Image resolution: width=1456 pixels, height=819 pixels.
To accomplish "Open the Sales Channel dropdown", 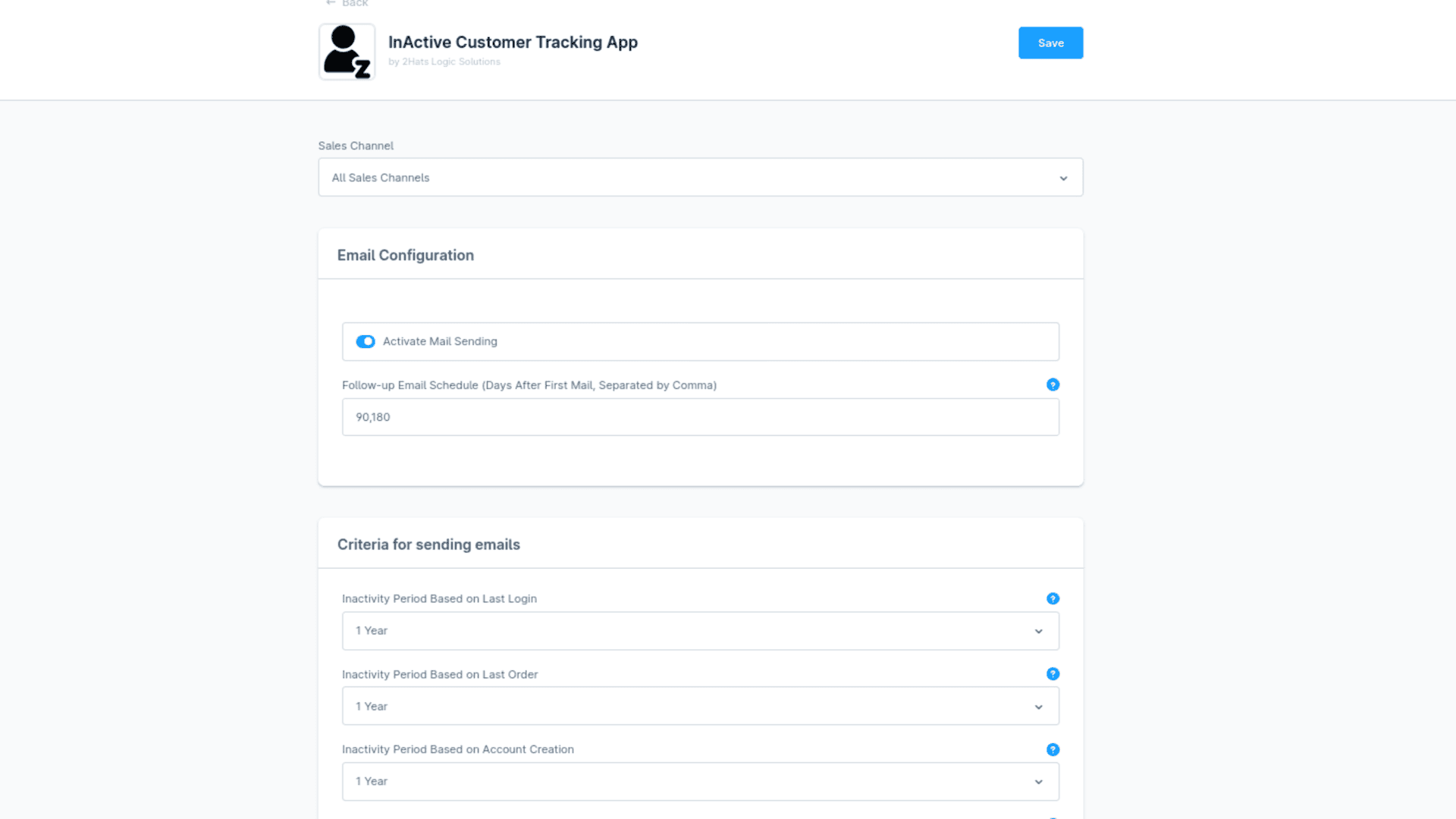I will click(x=700, y=177).
